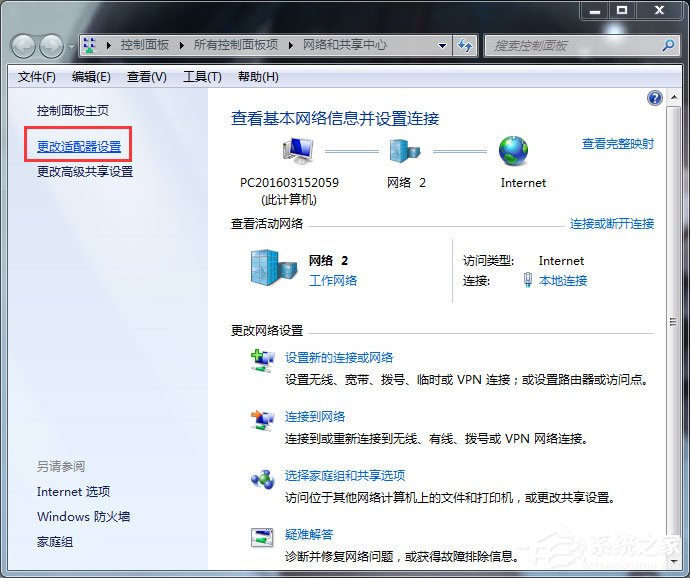Open 家庭组 link in sidebar
The width and height of the screenshot is (690, 578).
55,541
